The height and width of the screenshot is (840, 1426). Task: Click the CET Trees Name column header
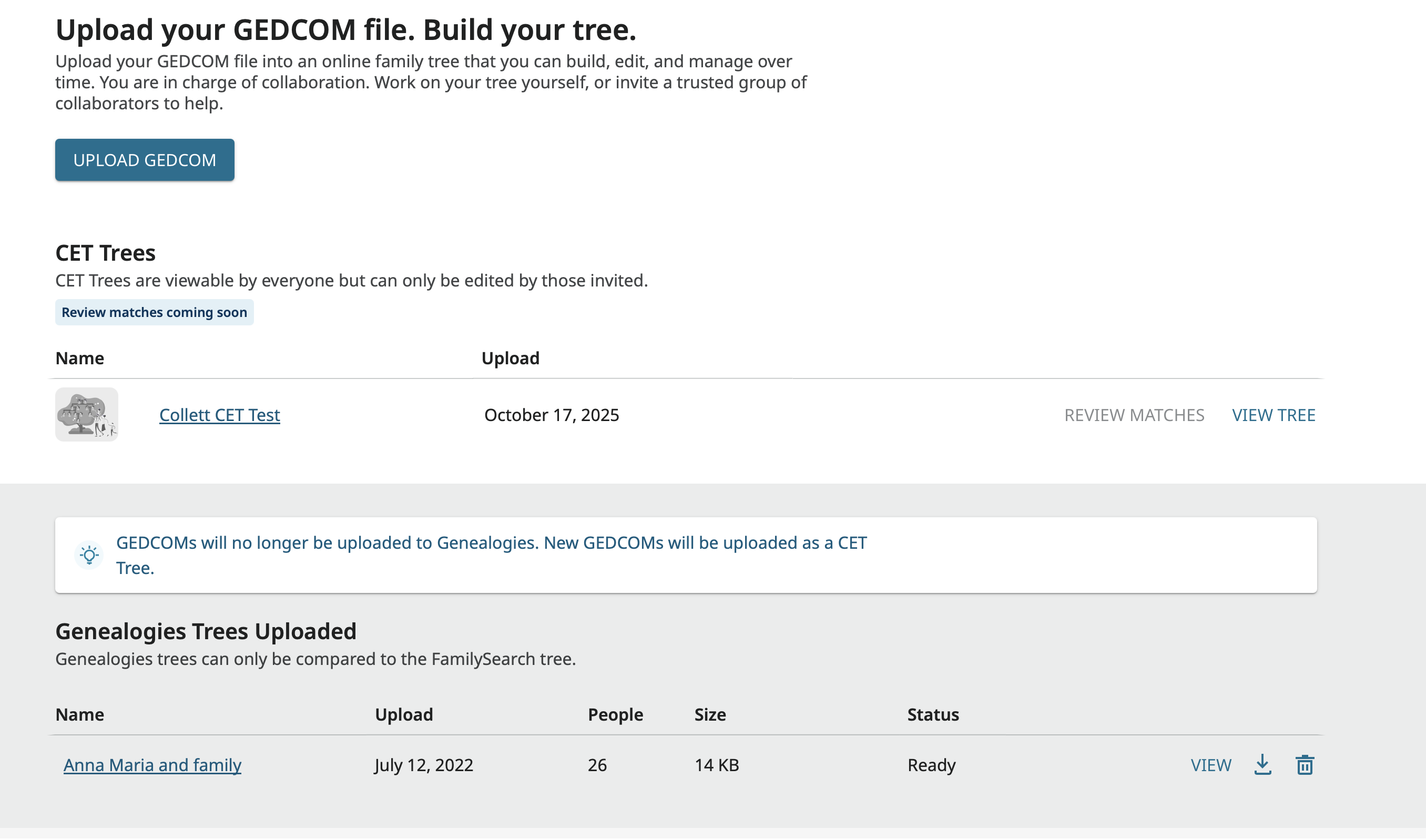click(x=80, y=358)
